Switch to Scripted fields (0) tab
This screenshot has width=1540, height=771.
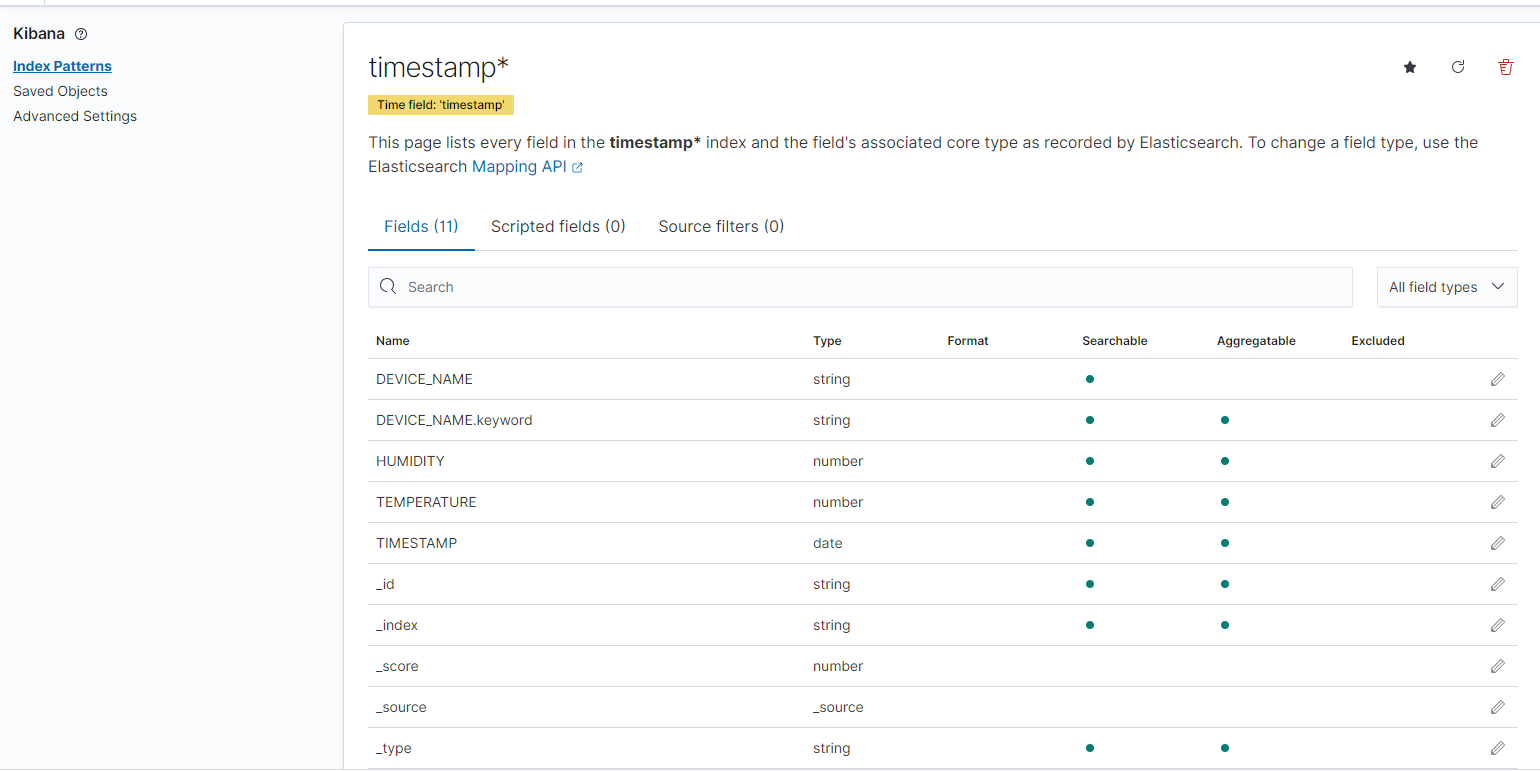tap(558, 226)
